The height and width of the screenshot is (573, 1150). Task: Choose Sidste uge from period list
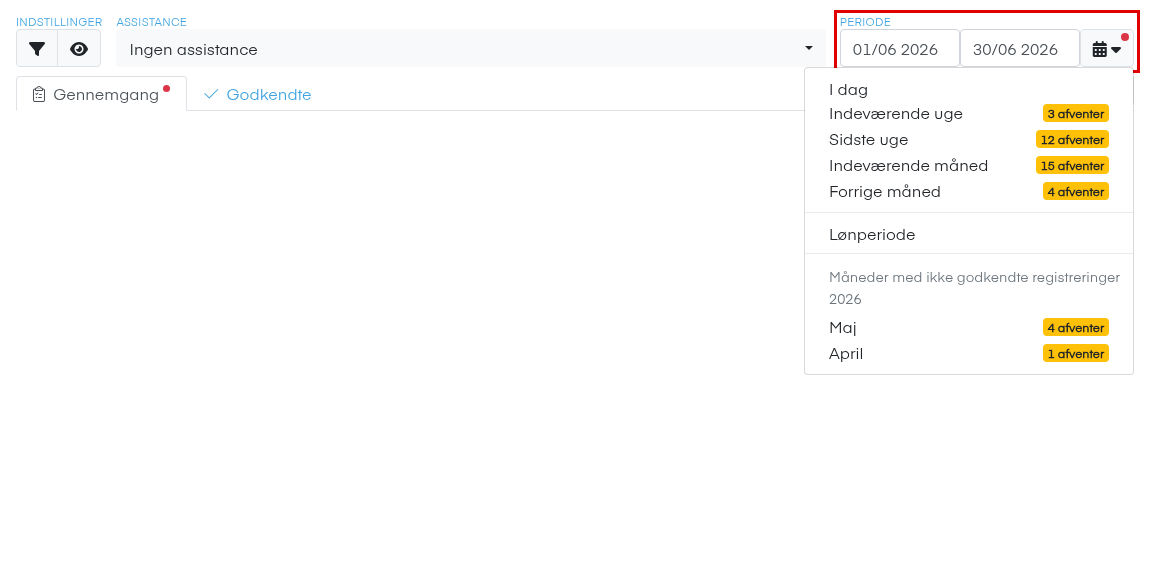(969, 139)
